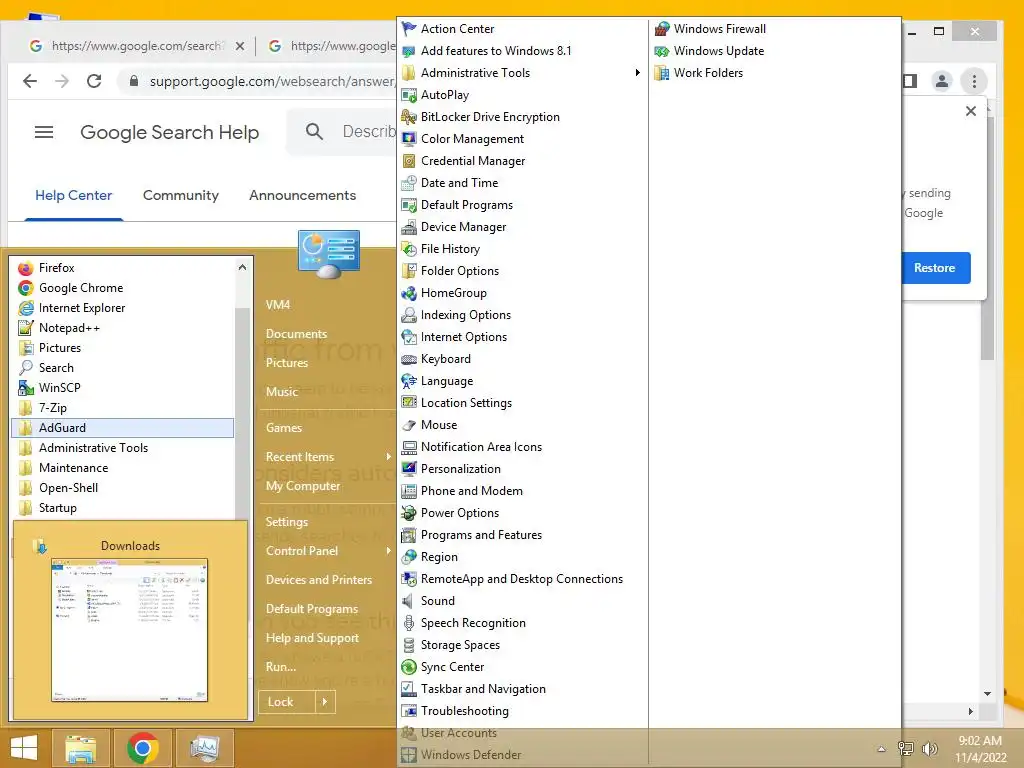
Task: Click the 9:02 AM clock in taskbar
Action: [x=980, y=741]
